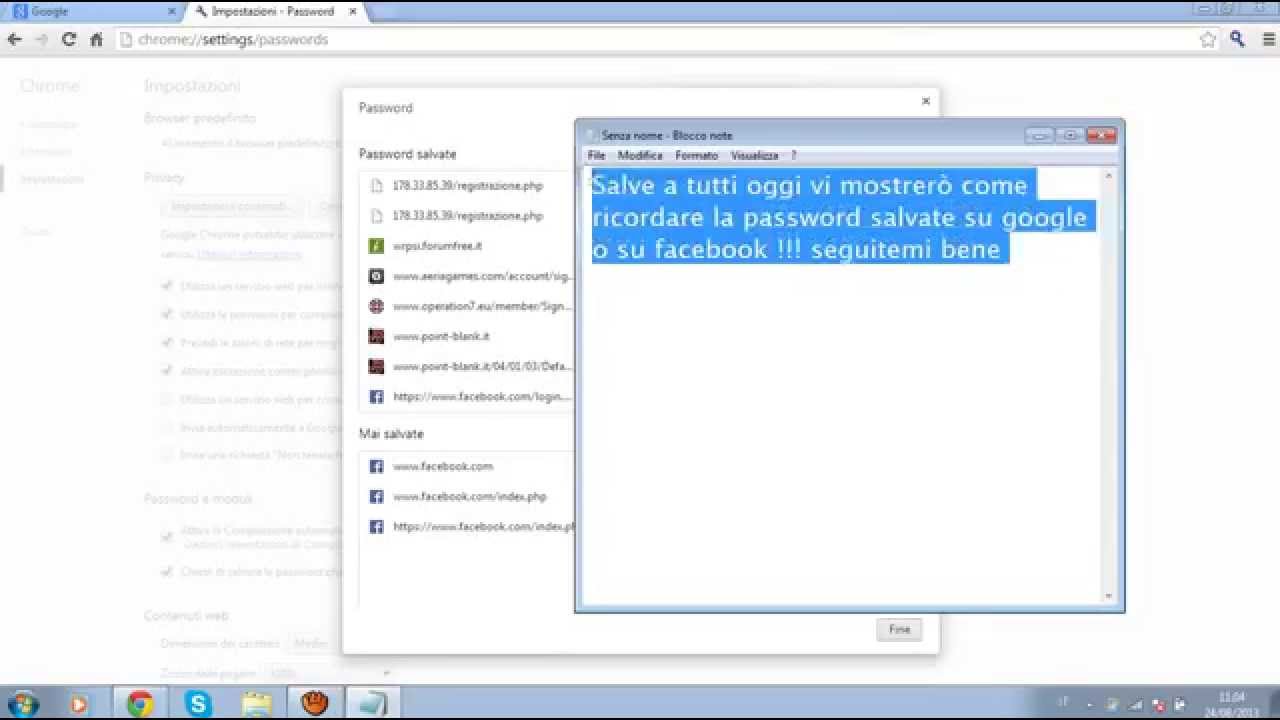1280x720 pixels.
Task: Reload the Chrome settings page
Action: 69,40
